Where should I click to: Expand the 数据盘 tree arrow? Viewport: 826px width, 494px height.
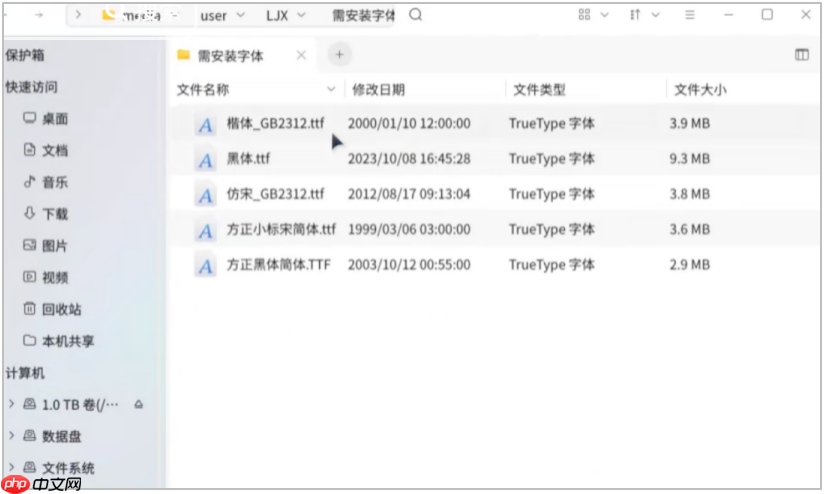tap(11, 436)
